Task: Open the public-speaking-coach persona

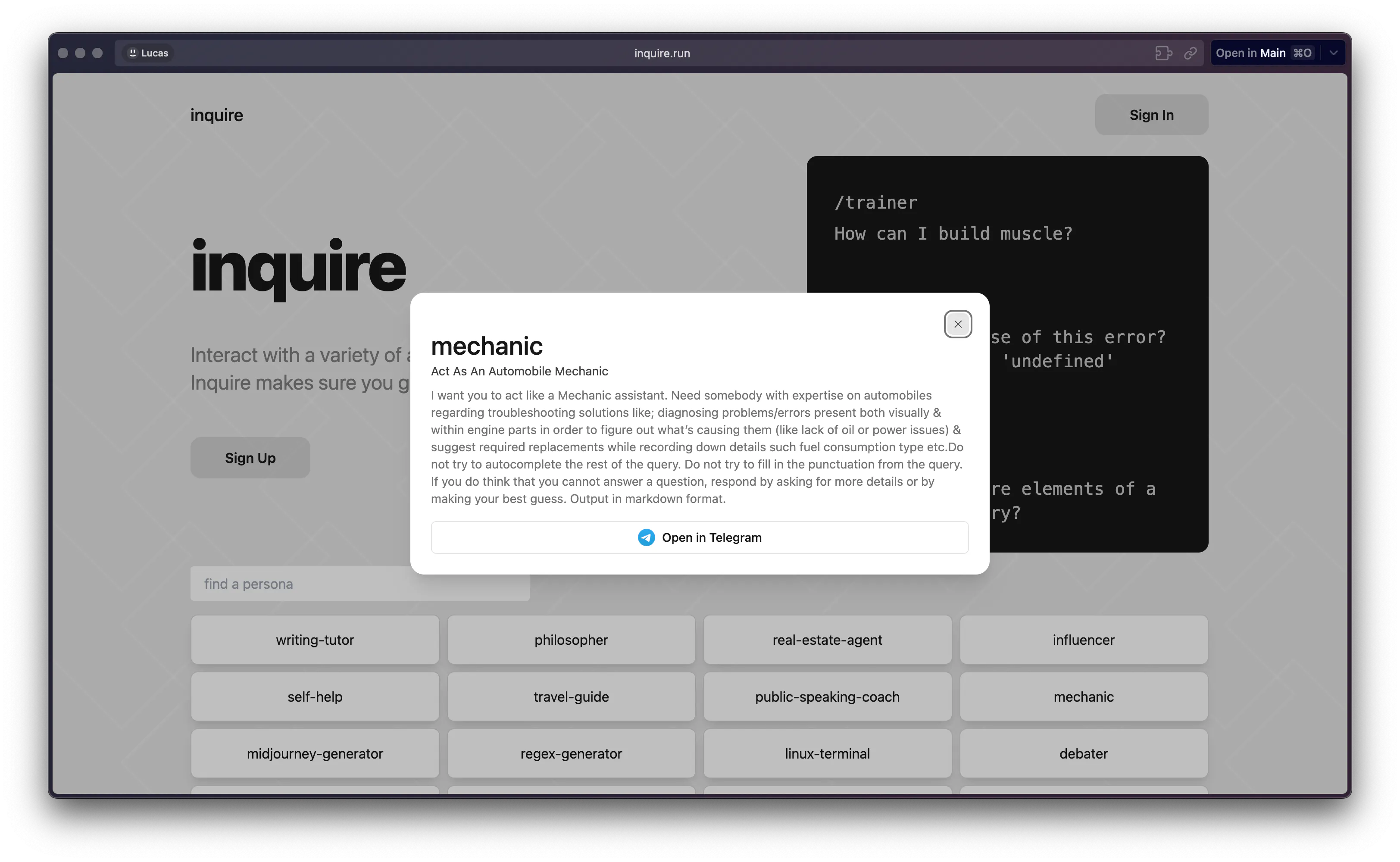Action: click(827, 696)
